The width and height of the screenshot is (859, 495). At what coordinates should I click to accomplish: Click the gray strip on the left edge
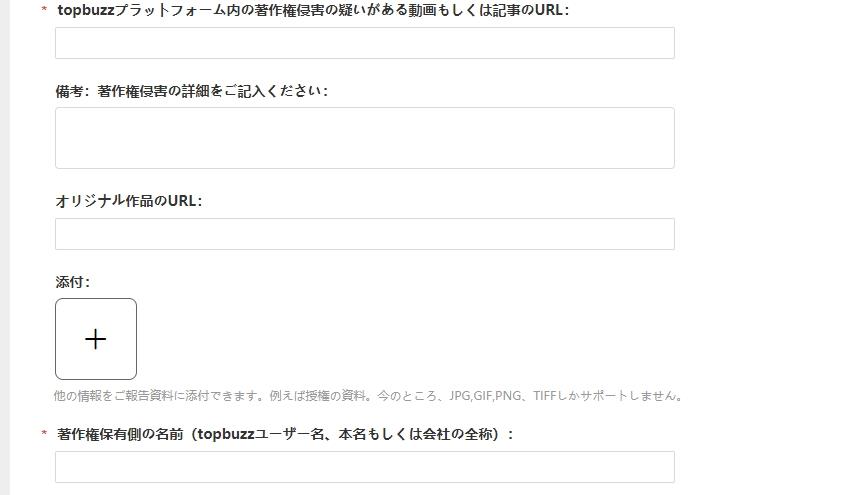pos(5,248)
